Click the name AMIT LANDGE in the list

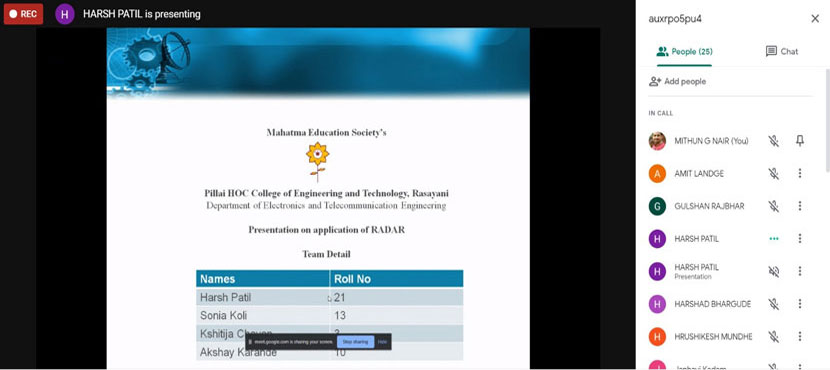pyautogui.click(x=699, y=174)
